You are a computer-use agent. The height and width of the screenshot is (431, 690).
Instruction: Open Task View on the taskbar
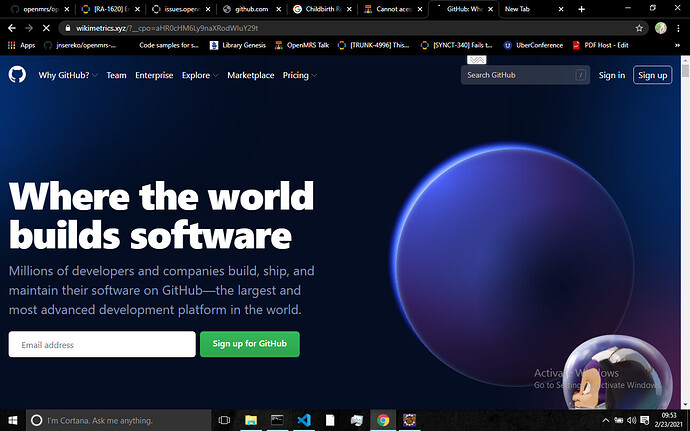coord(224,420)
